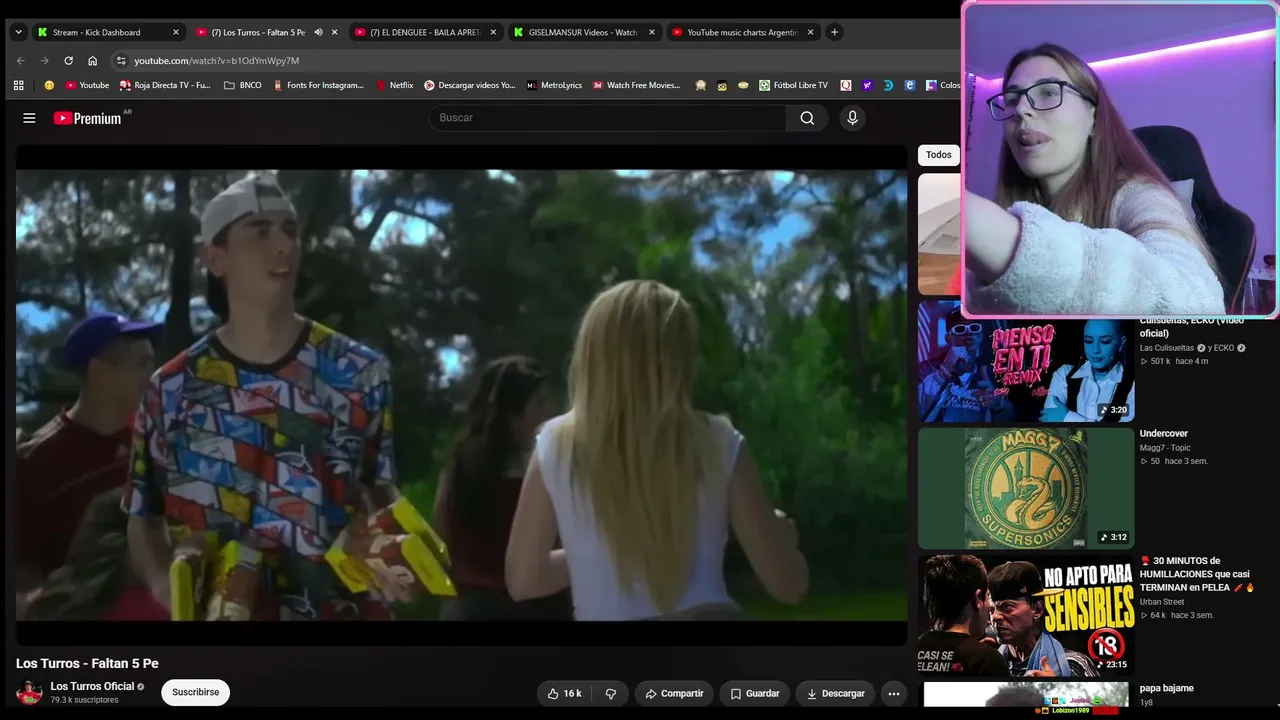Open the Undercover Magg7 thumbnail

(x=1026, y=489)
